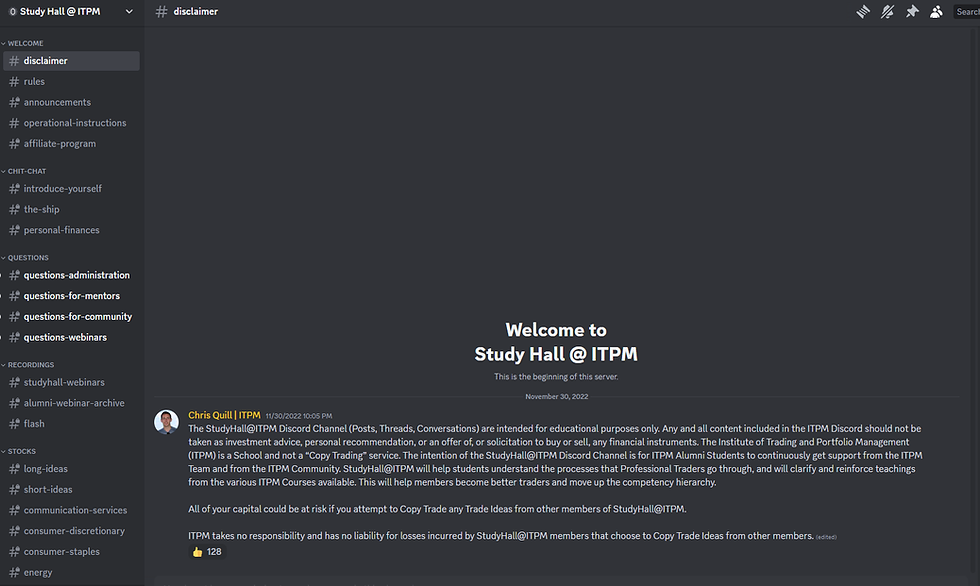Toggle the 👍 reaction on the disclaimer message

(x=207, y=551)
